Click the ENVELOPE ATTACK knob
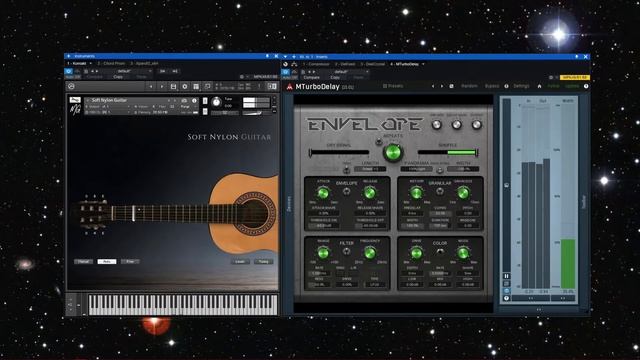 tap(323, 193)
